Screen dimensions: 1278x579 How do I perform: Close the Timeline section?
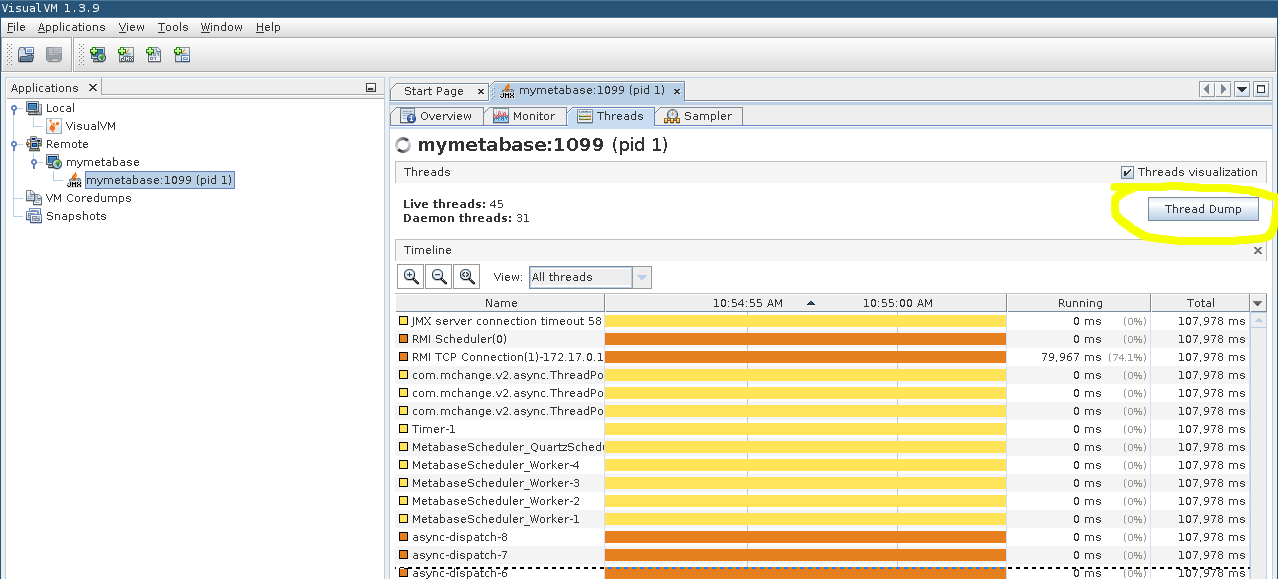tap(1259, 250)
